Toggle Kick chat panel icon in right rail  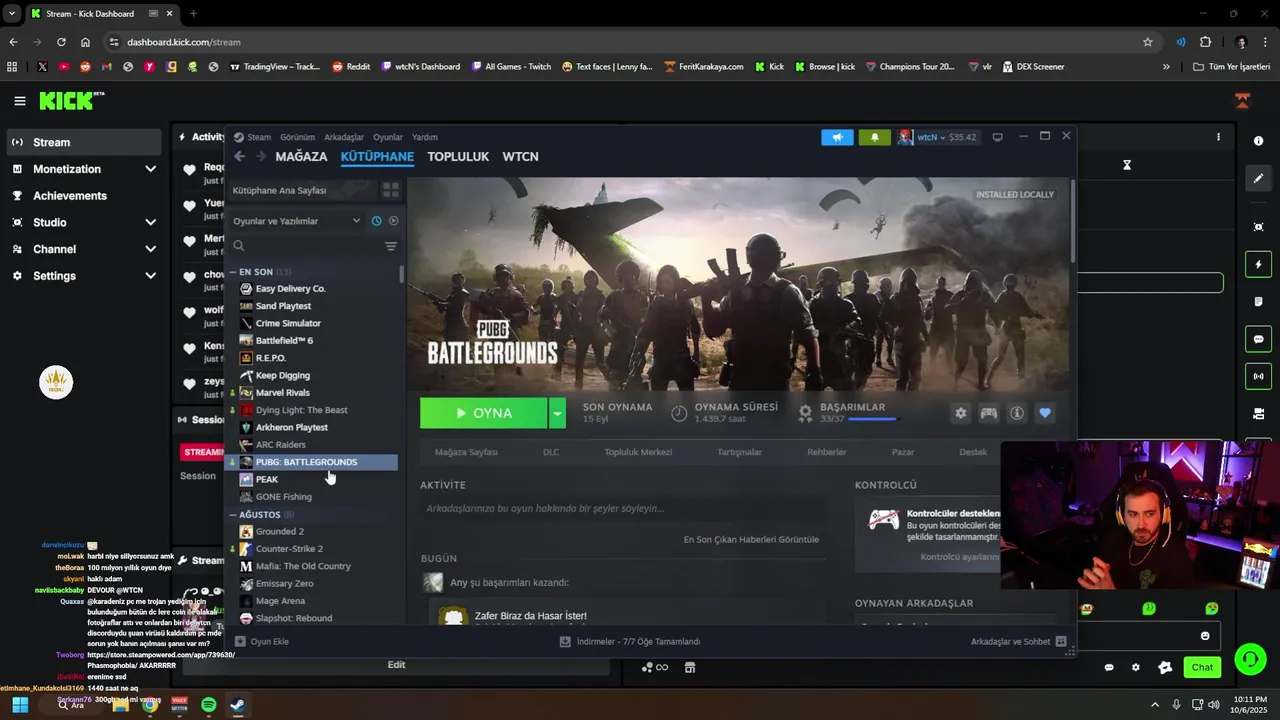pyautogui.click(x=1259, y=339)
